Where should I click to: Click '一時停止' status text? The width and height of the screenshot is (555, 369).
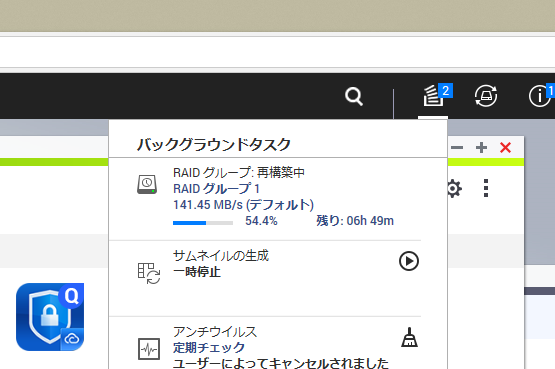197,272
